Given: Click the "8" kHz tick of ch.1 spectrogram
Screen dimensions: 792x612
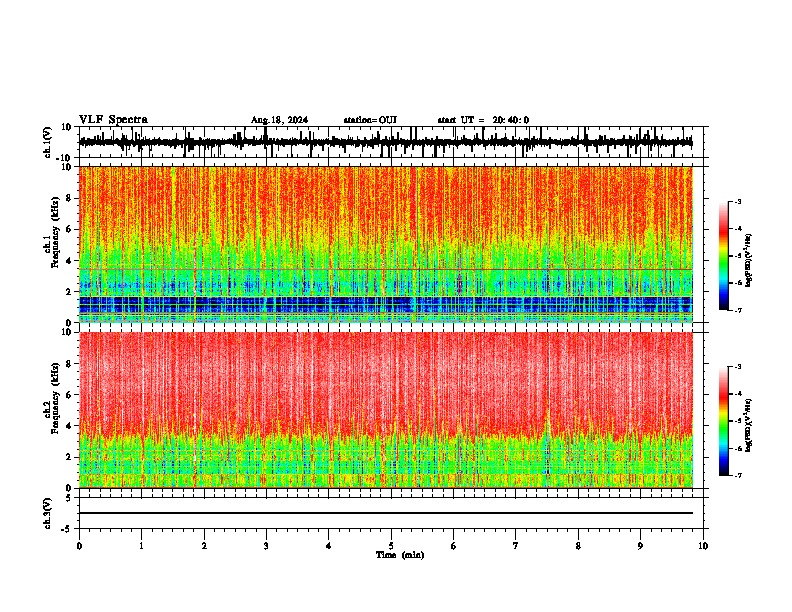Looking at the screenshot, I should [x=70, y=198].
